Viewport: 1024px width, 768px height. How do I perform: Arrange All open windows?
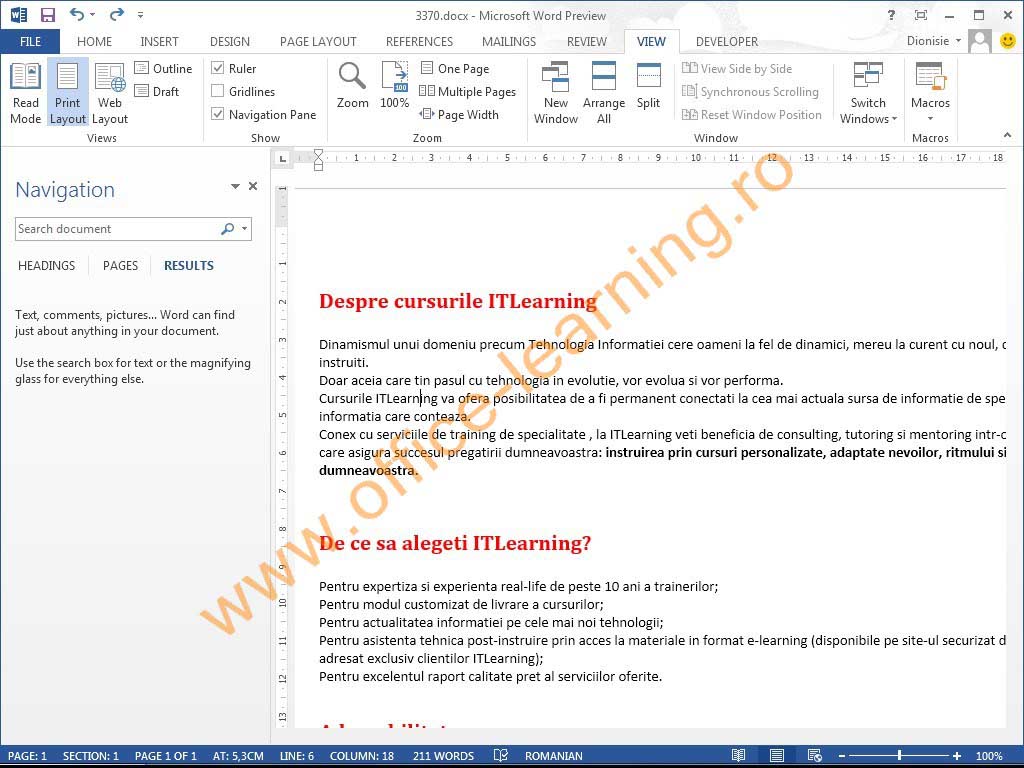tap(603, 93)
